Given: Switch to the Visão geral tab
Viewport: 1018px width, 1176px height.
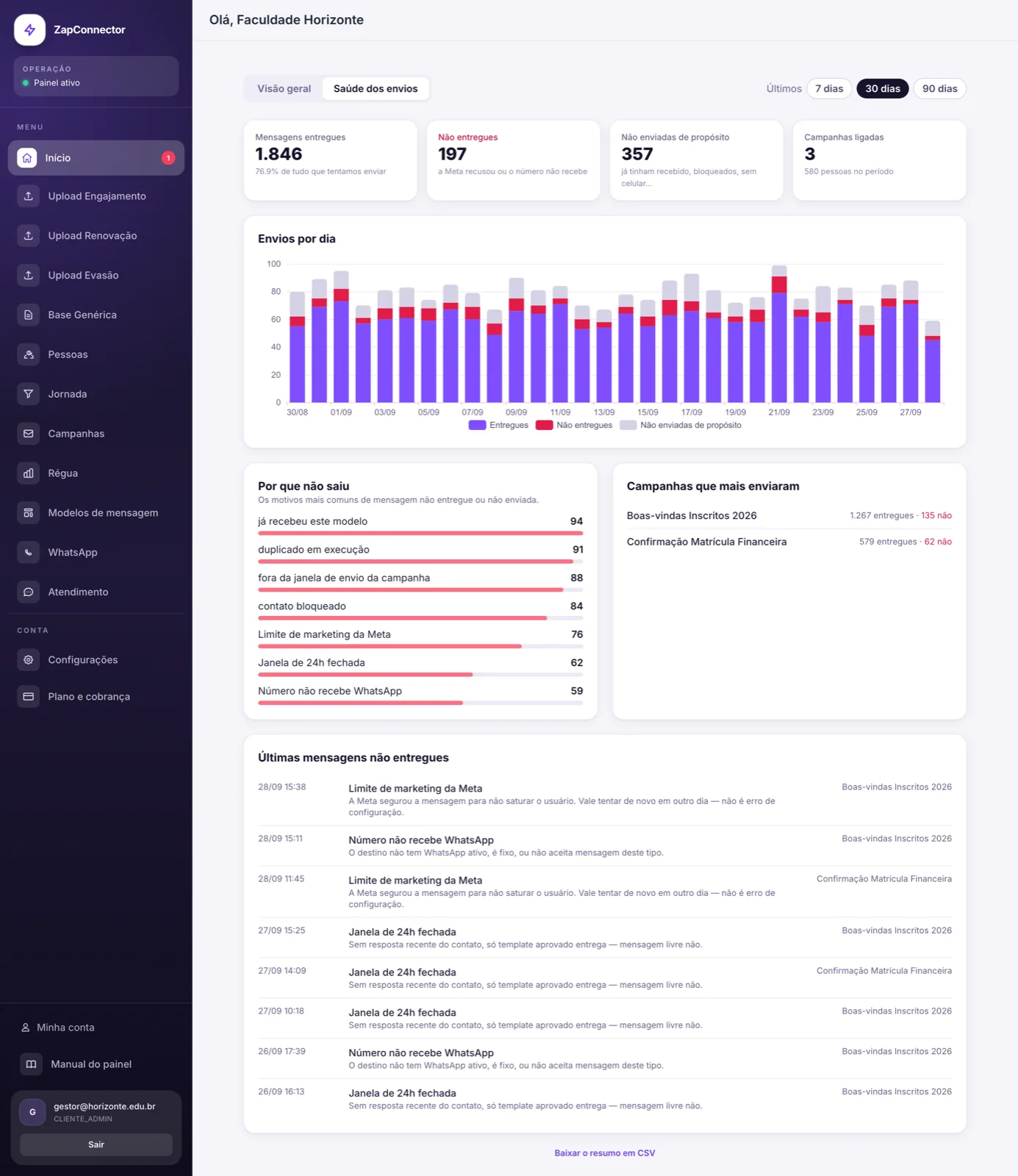Looking at the screenshot, I should tap(284, 89).
